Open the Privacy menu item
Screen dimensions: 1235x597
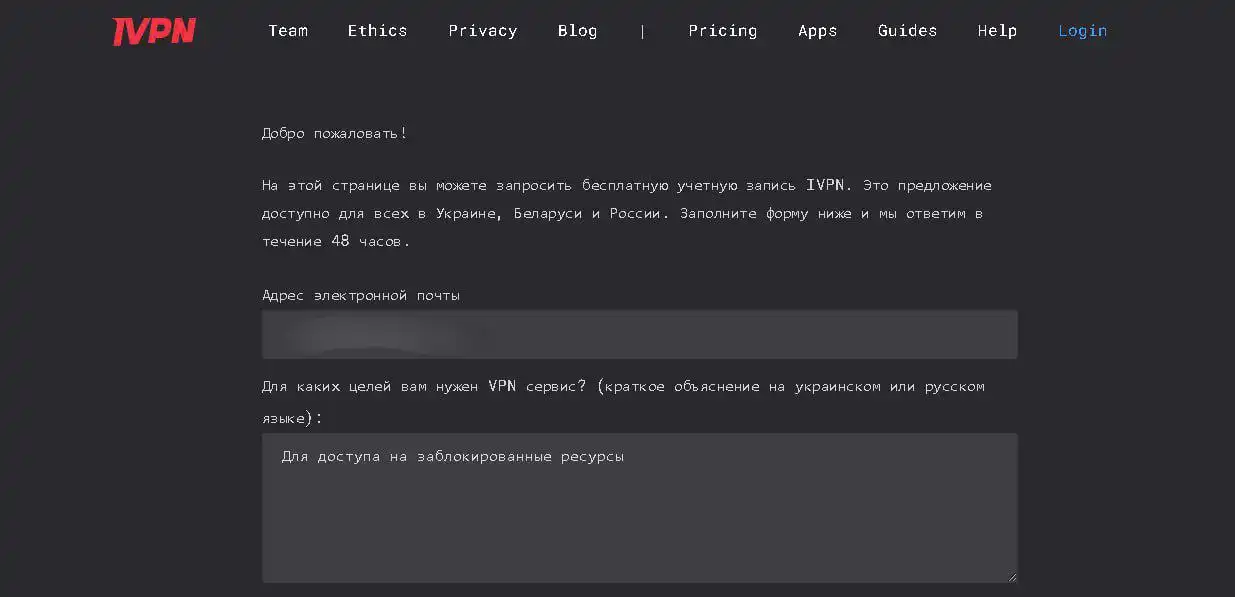pyautogui.click(x=482, y=31)
